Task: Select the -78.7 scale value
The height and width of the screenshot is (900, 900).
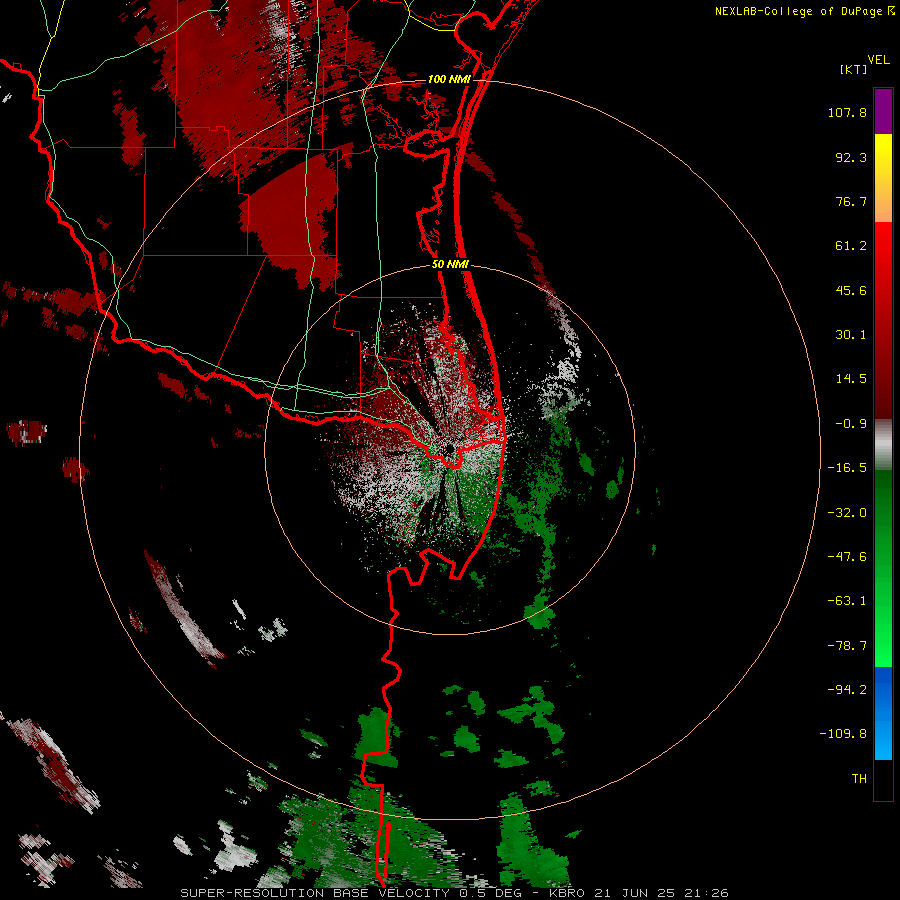Action: (x=847, y=646)
